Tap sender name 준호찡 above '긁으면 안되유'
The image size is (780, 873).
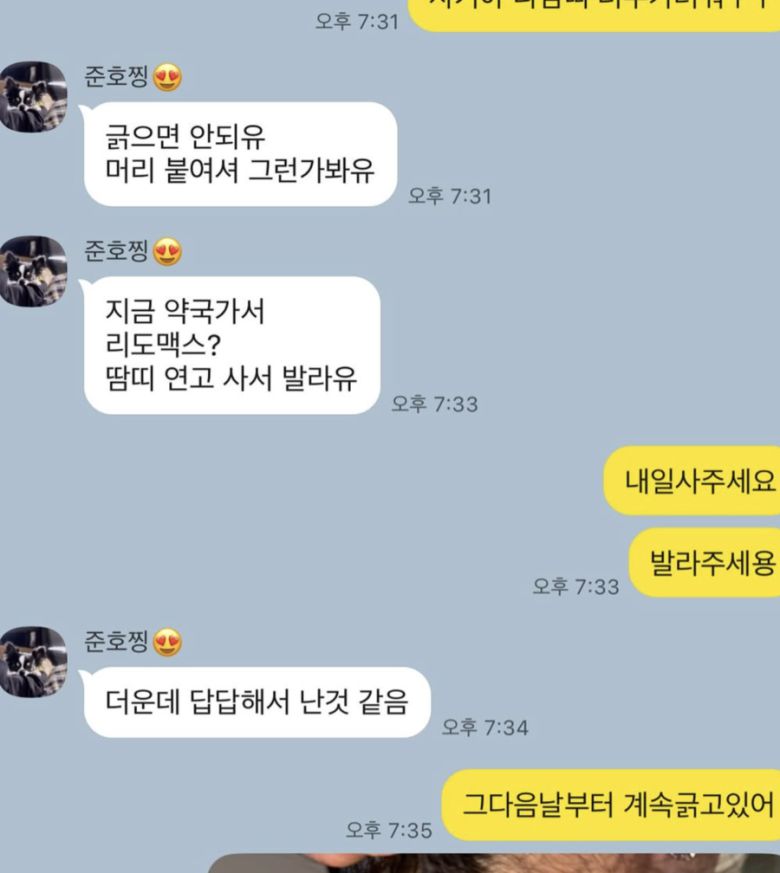click(116, 77)
